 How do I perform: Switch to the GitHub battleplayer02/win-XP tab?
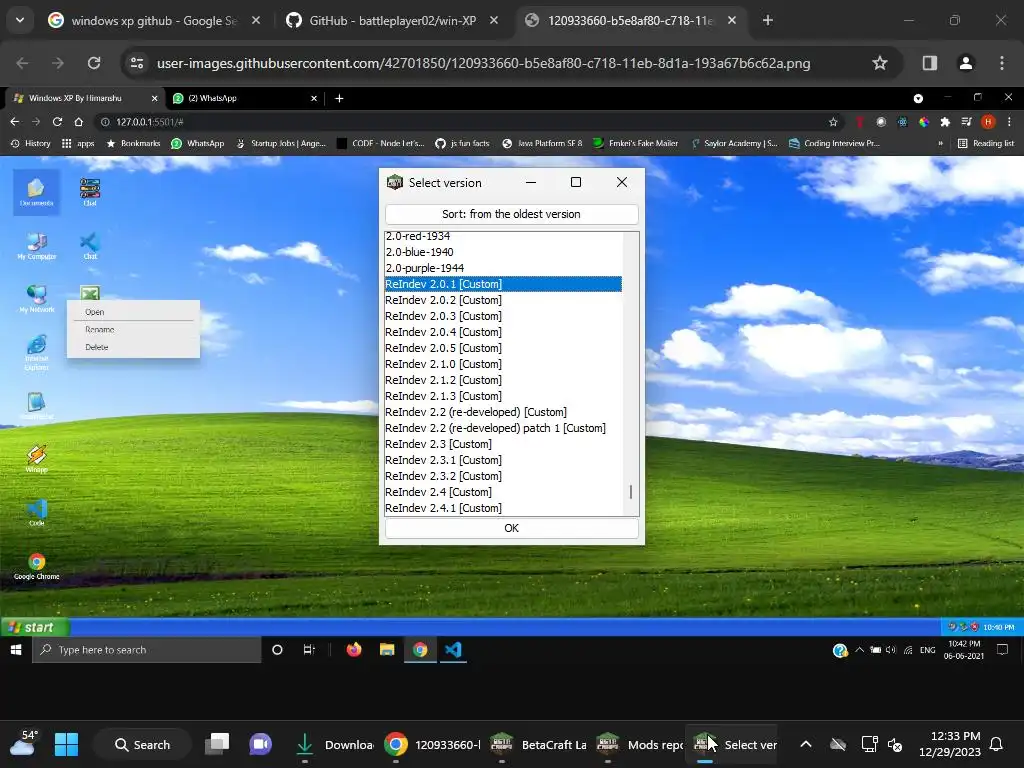392,20
